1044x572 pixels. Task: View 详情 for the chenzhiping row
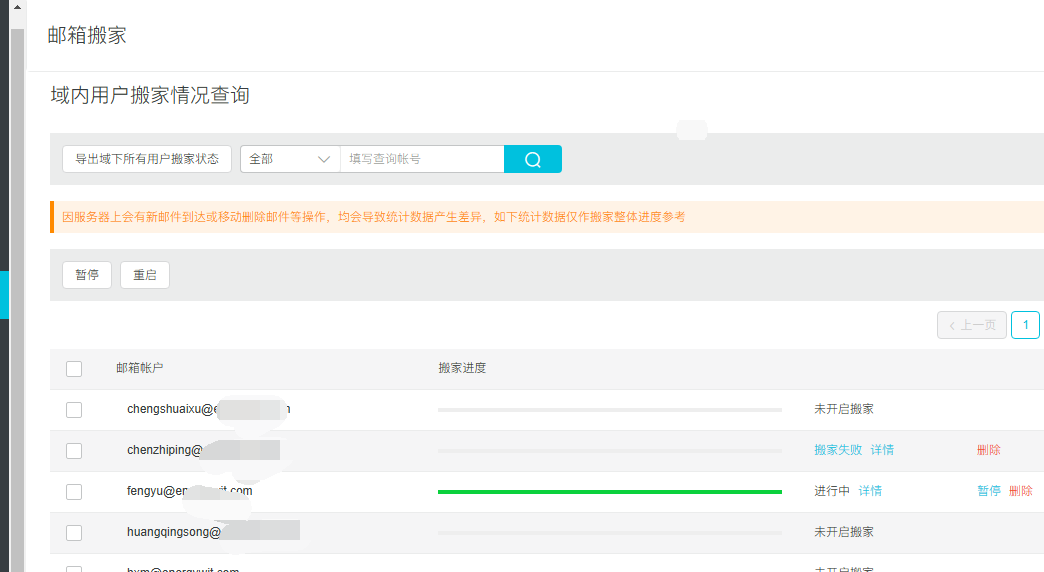click(x=882, y=450)
